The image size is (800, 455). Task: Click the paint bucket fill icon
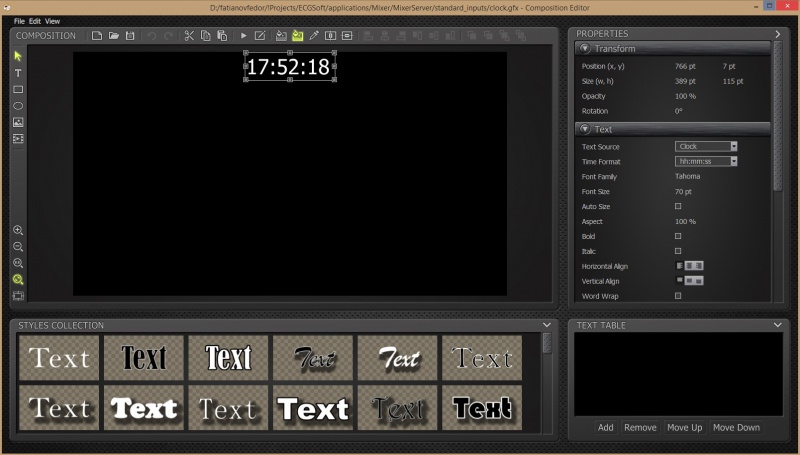pos(281,36)
